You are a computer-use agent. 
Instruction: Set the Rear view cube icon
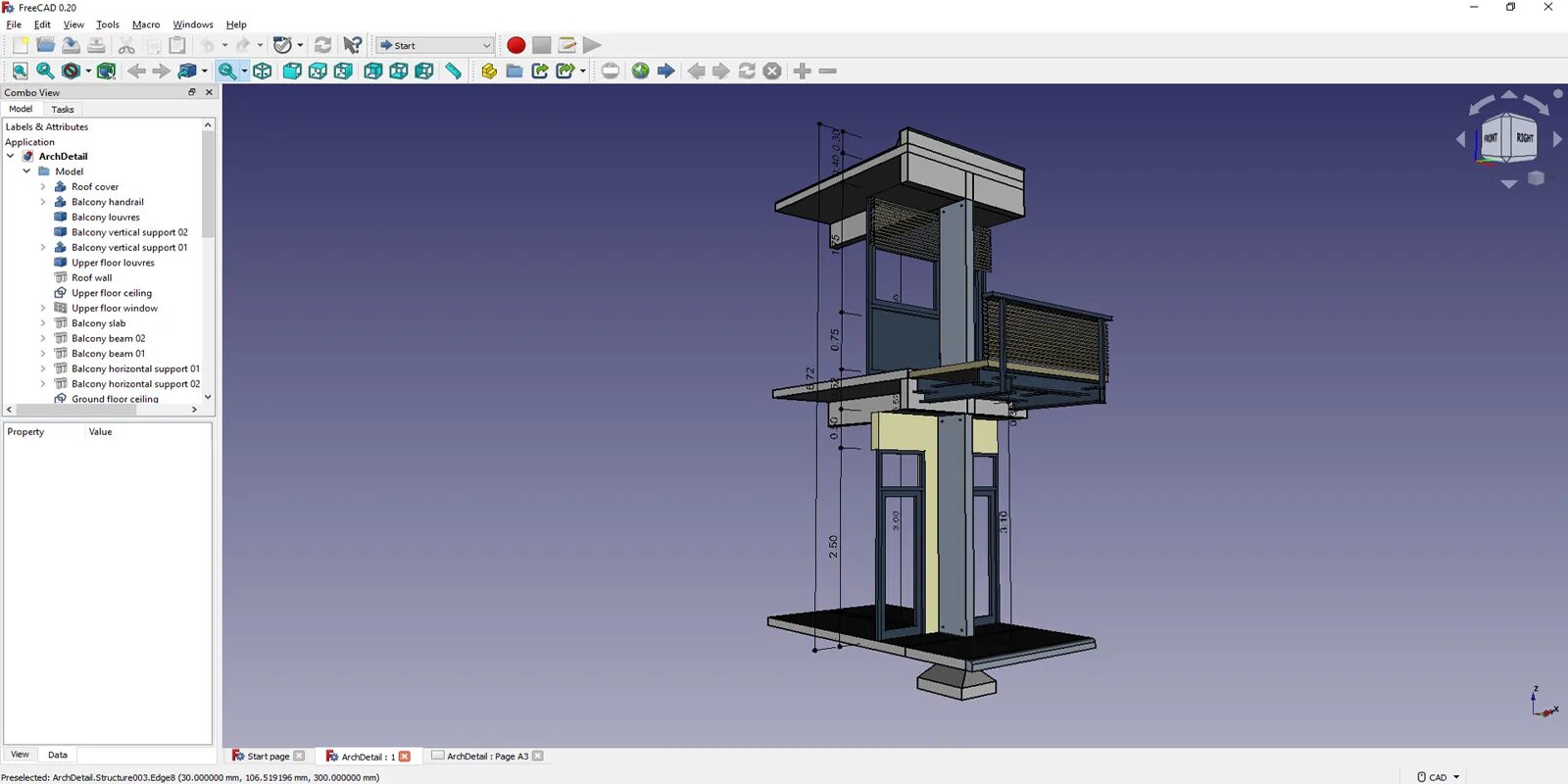pyautogui.click(x=373, y=71)
